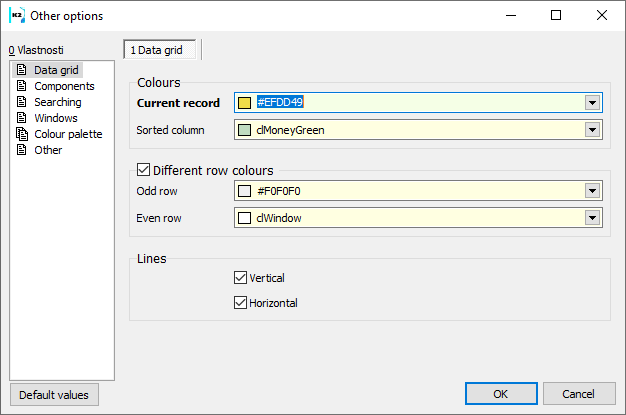Click the Other page icon in list
The height and width of the screenshot is (415, 626).
[21, 150]
